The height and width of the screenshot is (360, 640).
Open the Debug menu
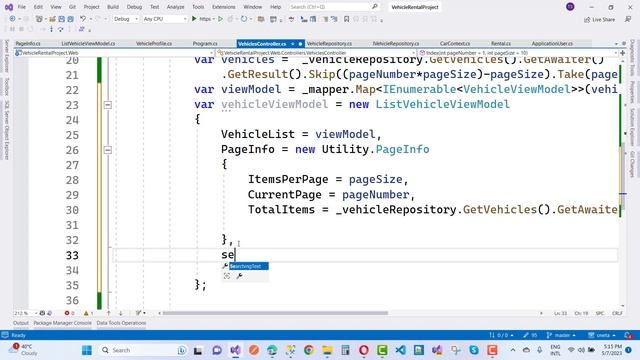tap(134, 7)
